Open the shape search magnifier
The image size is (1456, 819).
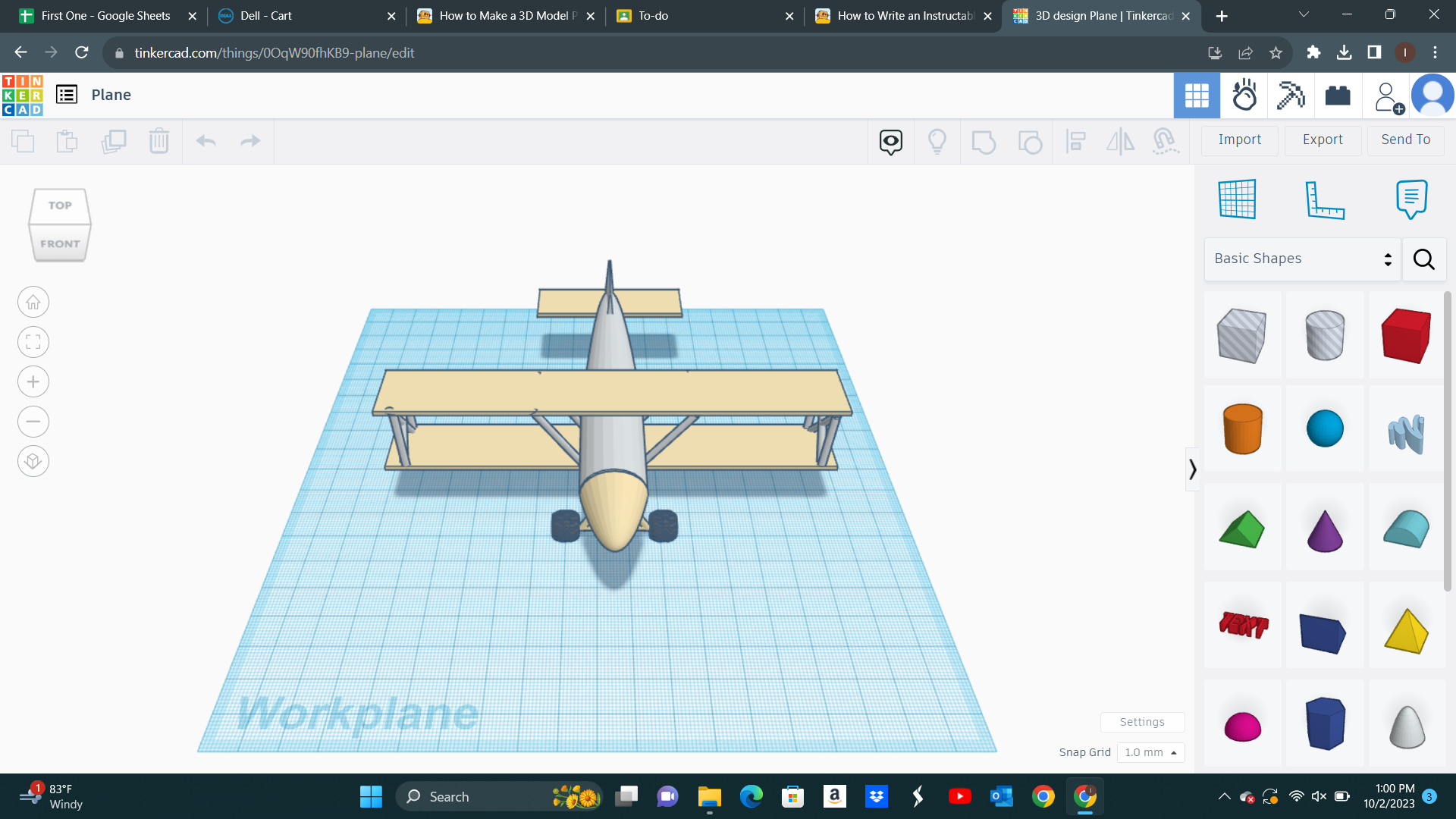(1423, 259)
